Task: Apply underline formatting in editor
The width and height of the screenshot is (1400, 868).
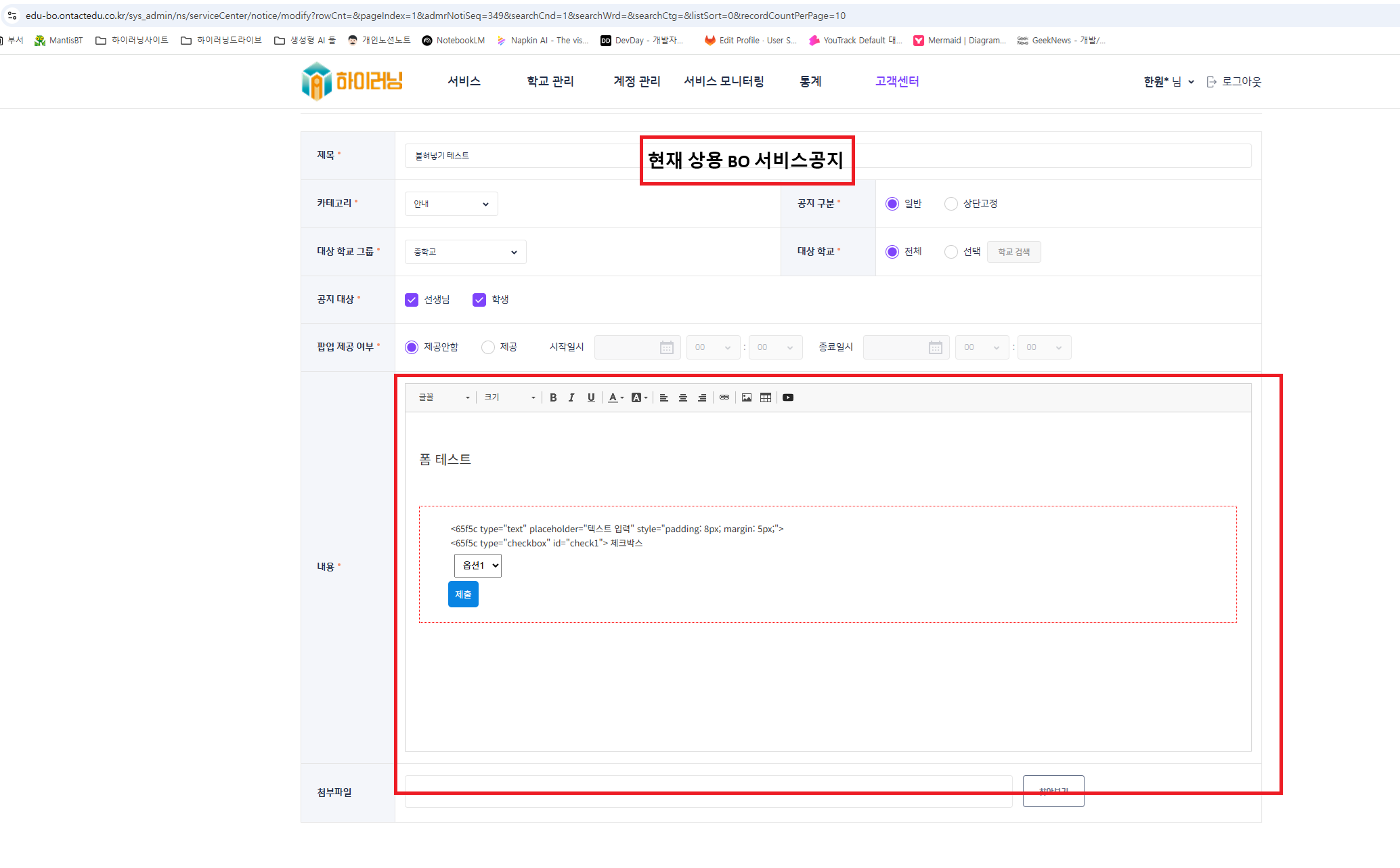Action: coord(591,397)
